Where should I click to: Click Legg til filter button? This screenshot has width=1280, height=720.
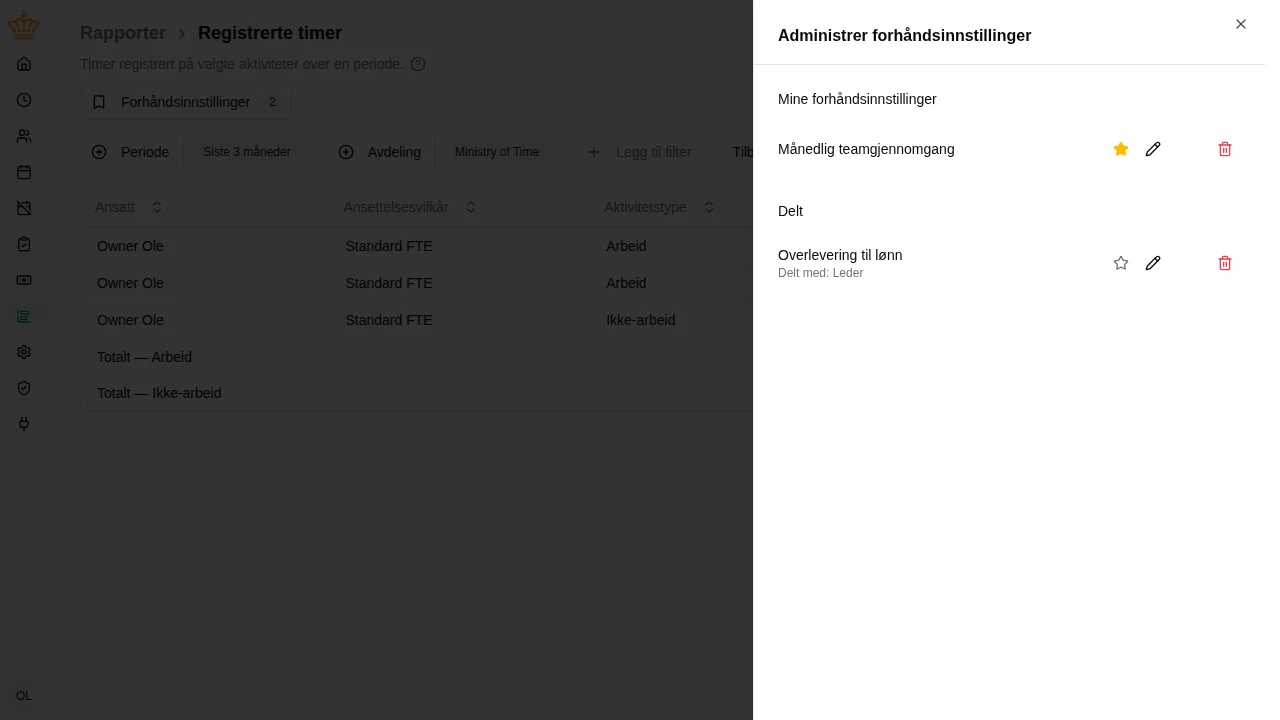(640, 152)
